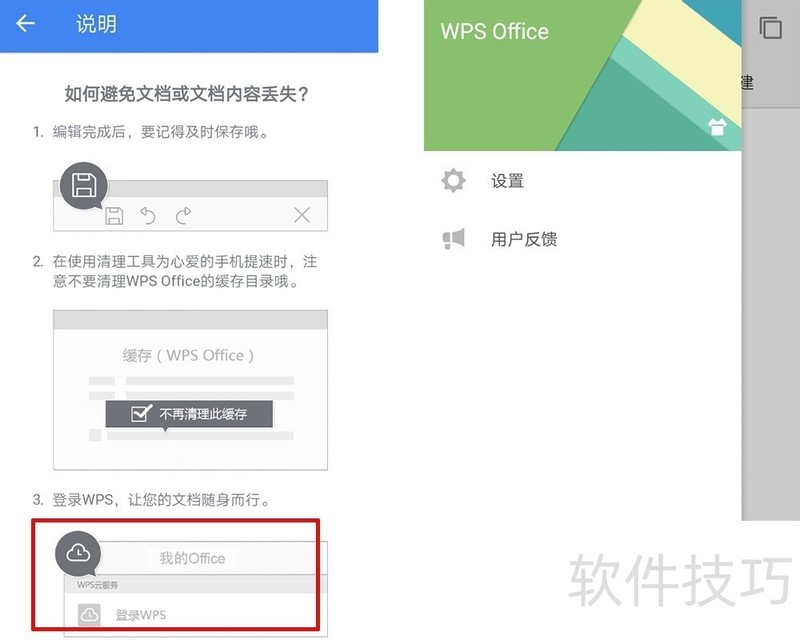The width and height of the screenshot is (800, 640).
Task: Open 用户反馈 via the megaphone icon
Action: coord(453,239)
